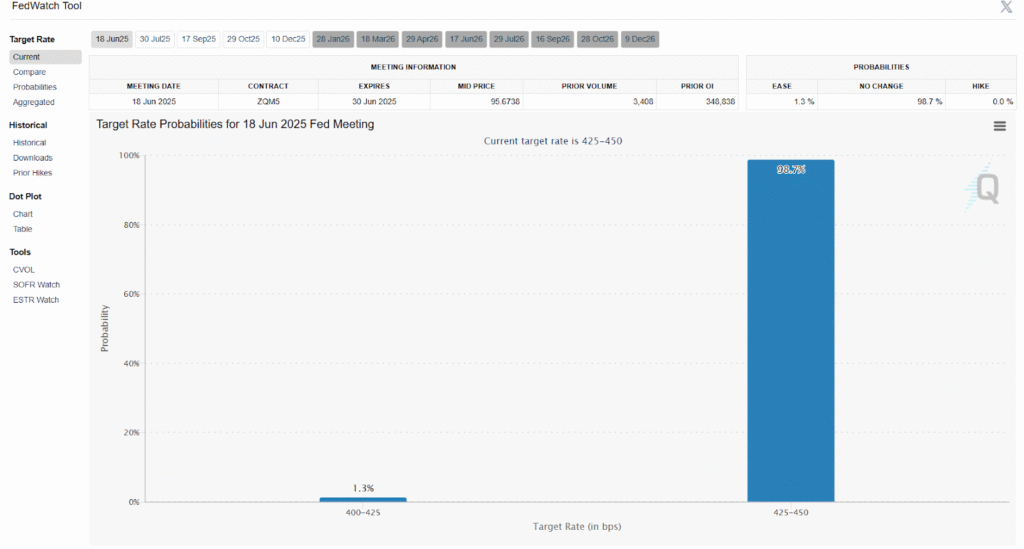1024x549 pixels.
Task: Click the 98.7% bar data label
Action: coord(790,170)
